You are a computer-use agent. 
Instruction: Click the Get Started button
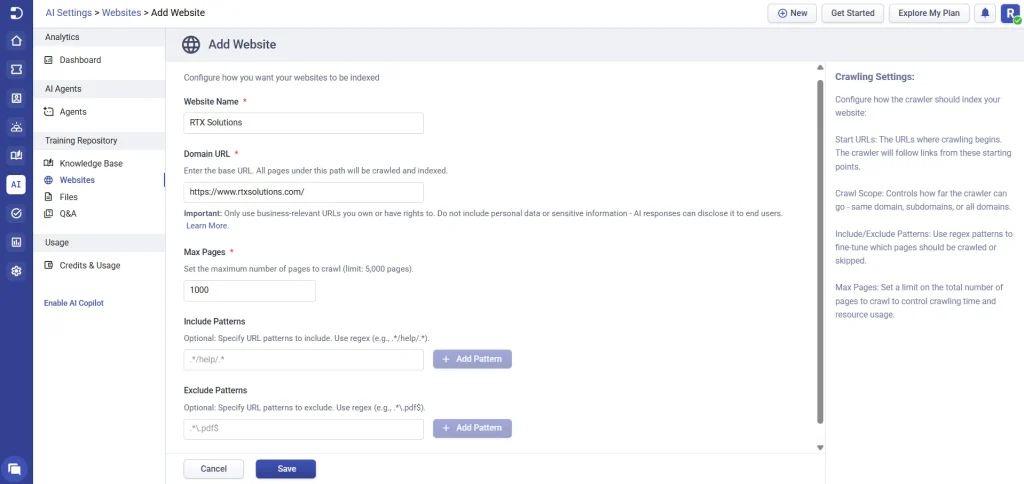tap(852, 13)
